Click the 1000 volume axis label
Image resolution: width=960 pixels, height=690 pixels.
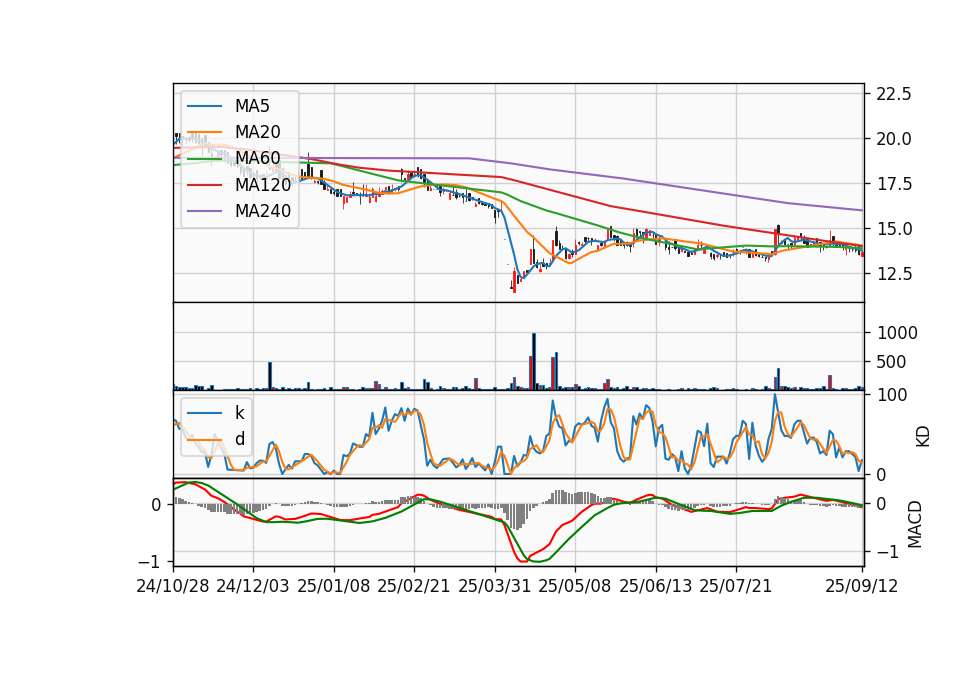coord(898,333)
